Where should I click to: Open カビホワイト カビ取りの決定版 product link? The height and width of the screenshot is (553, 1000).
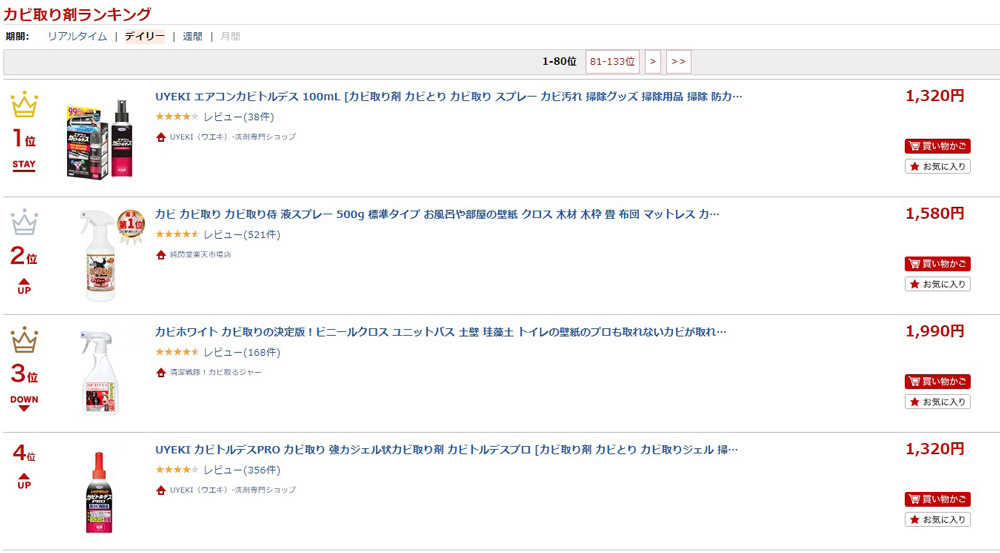point(441,332)
